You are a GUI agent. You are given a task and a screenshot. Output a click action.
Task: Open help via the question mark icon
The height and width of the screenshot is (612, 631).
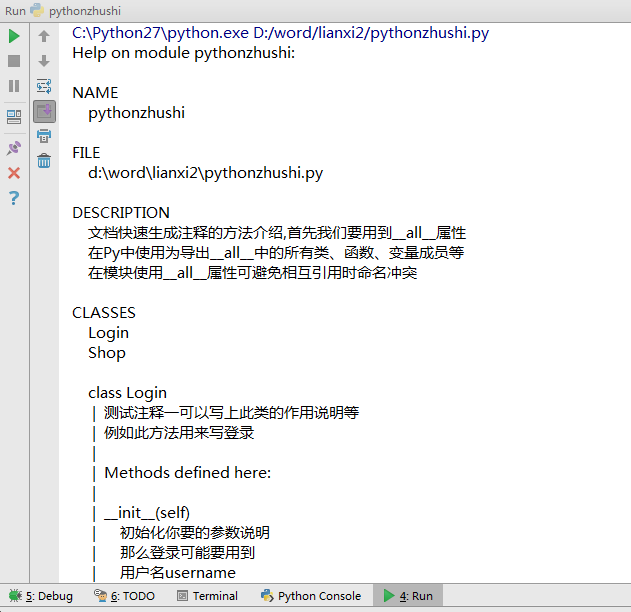pos(14,198)
